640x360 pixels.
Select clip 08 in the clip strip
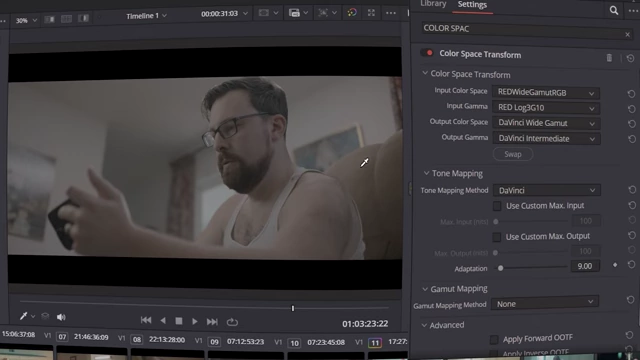pos(137,340)
